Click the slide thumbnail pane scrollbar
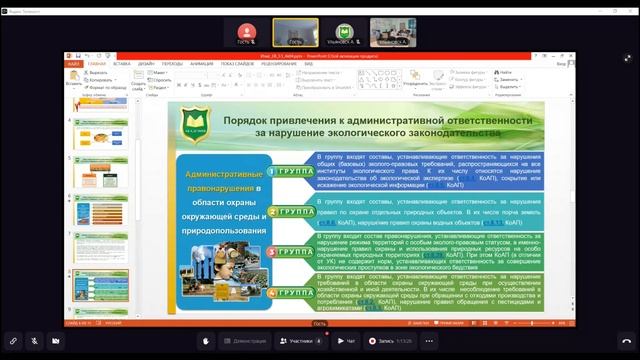Screen dimensions: 640x360 tap(138, 180)
